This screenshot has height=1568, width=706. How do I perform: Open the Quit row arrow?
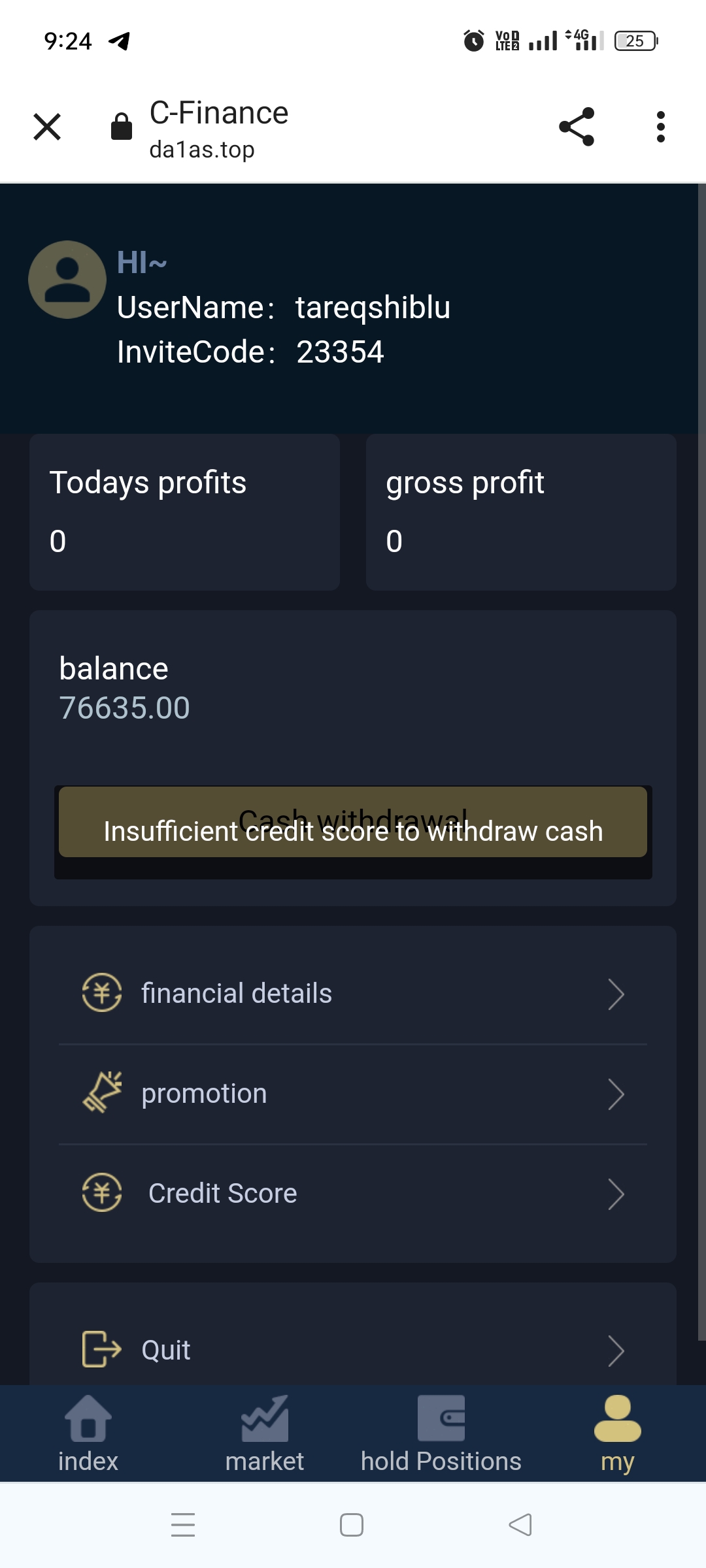coord(616,1351)
